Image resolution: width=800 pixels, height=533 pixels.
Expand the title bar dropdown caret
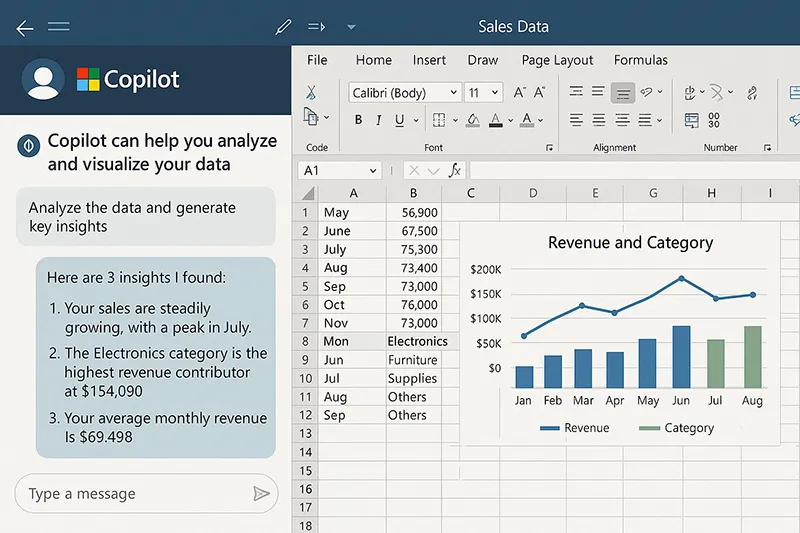tap(351, 27)
